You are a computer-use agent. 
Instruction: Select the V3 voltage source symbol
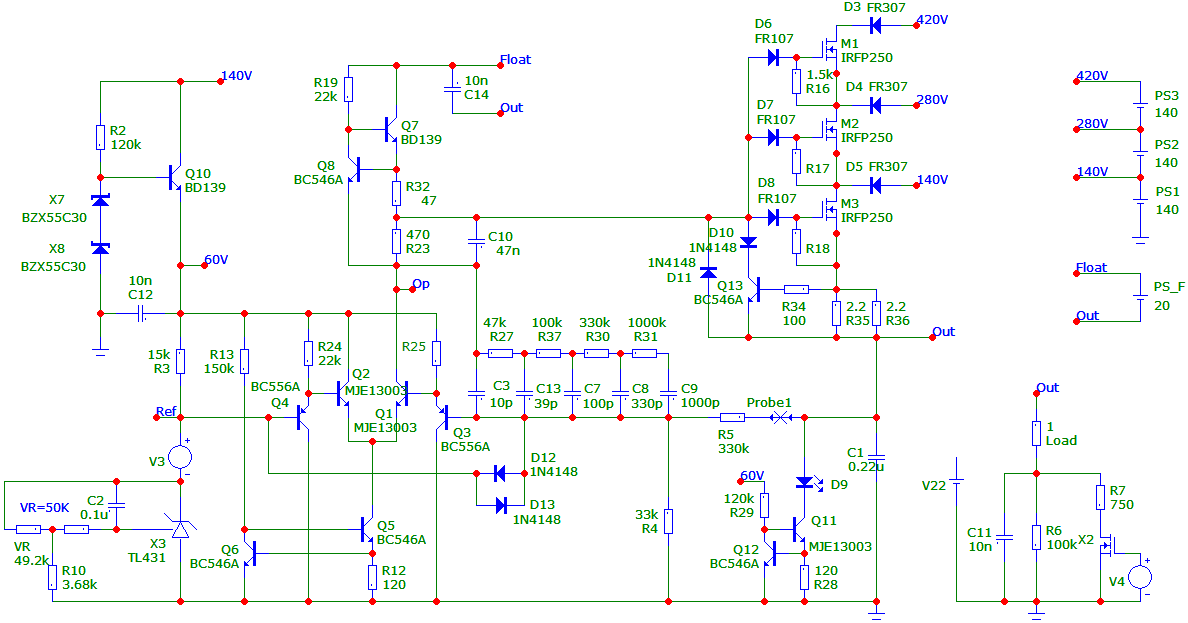click(x=180, y=457)
